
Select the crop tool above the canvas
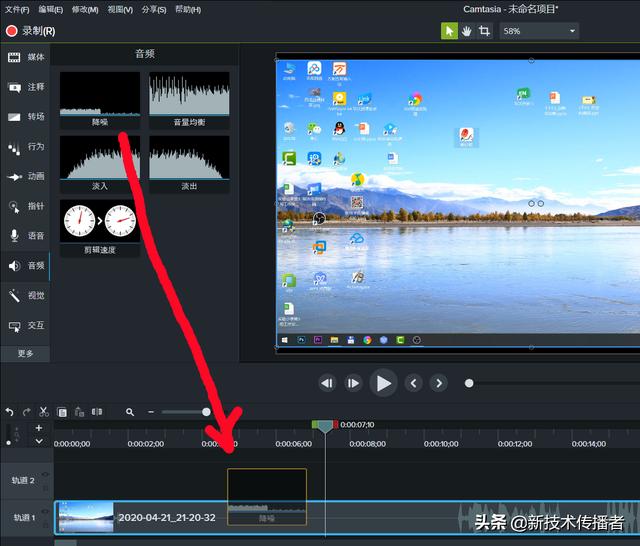[x=485, y=31]
